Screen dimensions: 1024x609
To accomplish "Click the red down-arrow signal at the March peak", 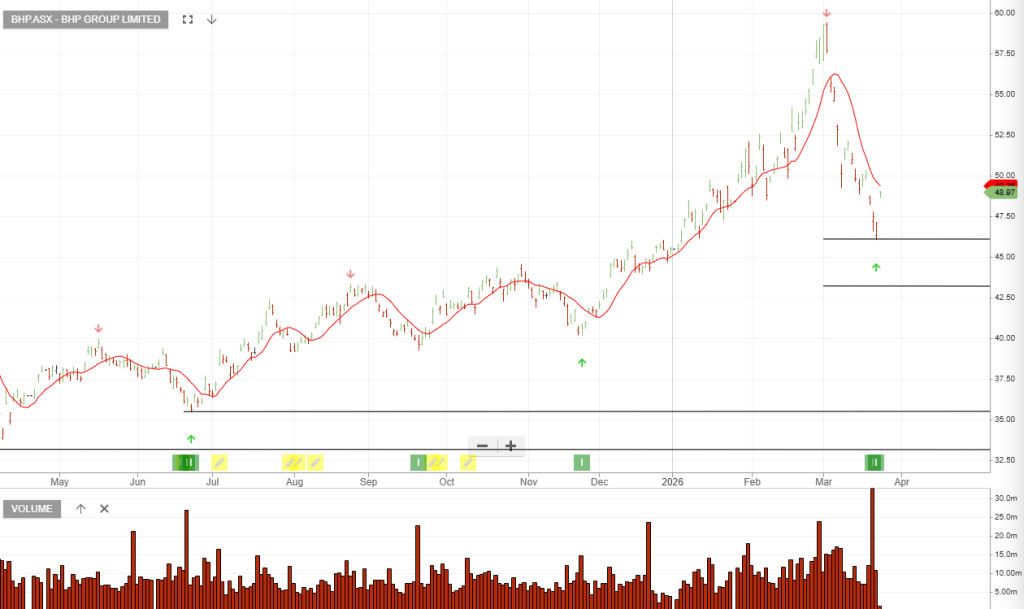I will point(827,13).
